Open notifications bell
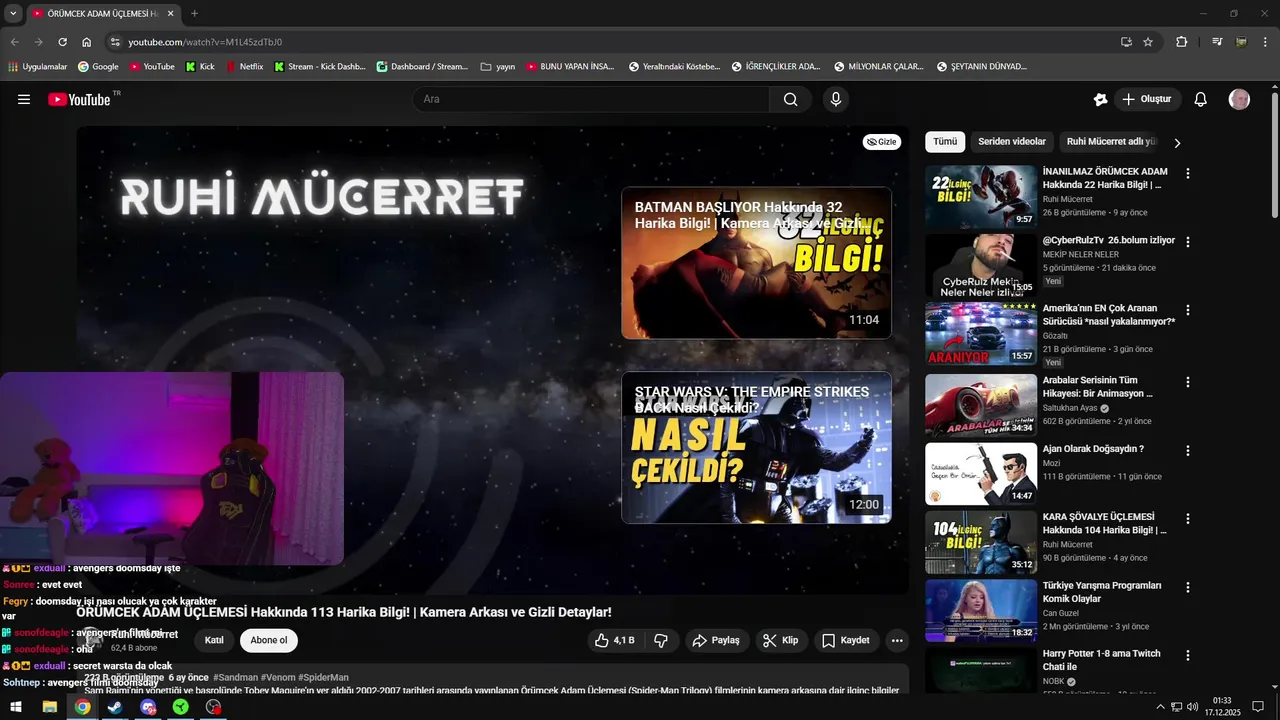The image size is (1280, 720). (x=1201, y=99)
